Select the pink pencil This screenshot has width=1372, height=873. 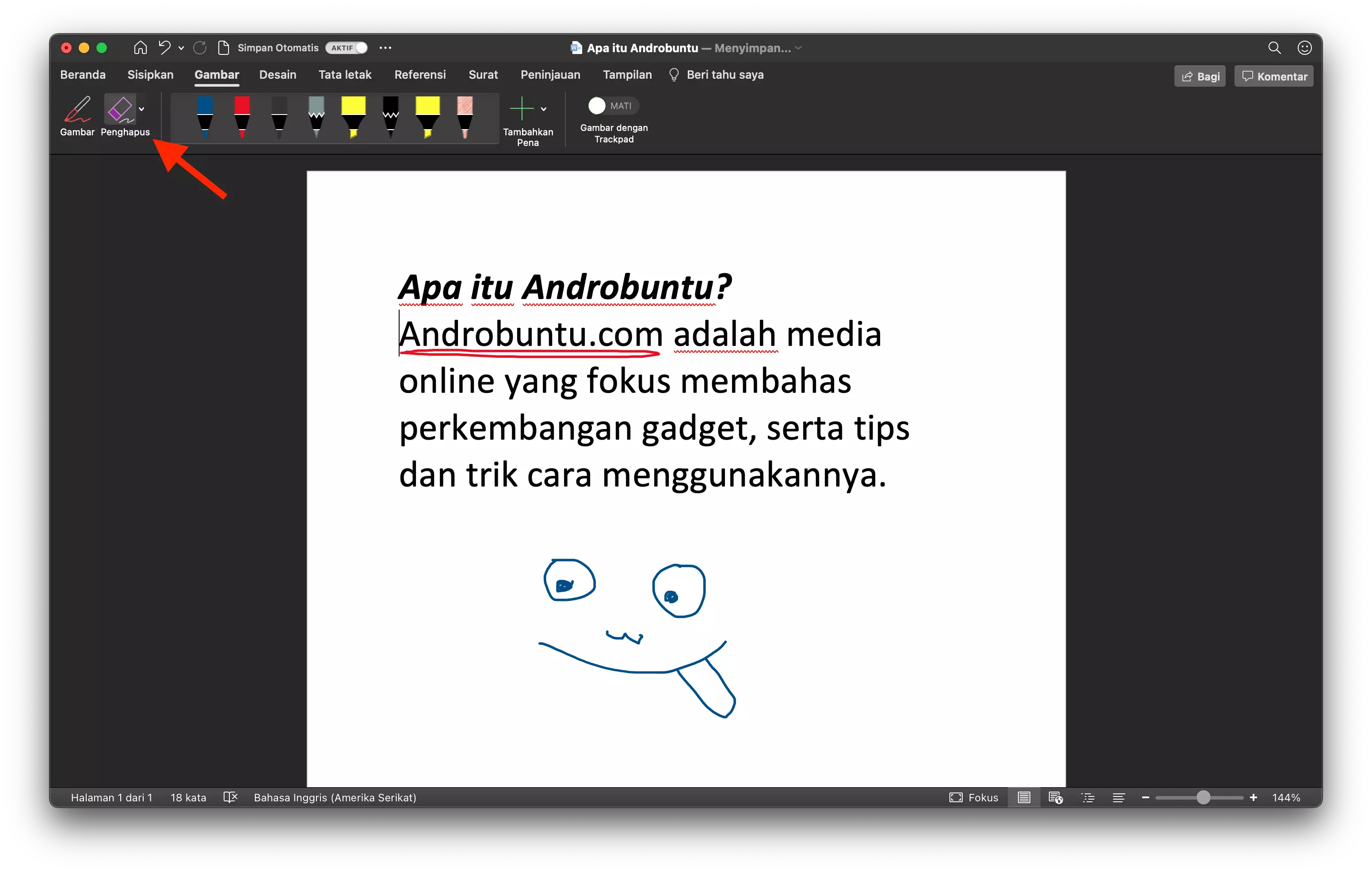click(465, 117)
